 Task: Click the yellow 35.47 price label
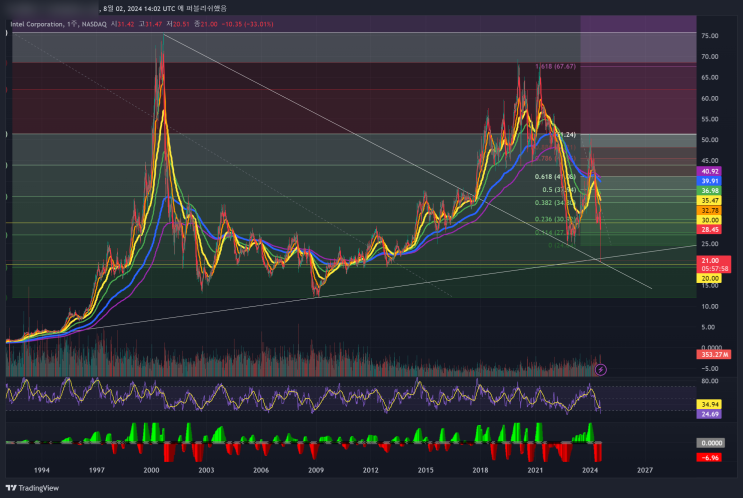click(709, 200)
